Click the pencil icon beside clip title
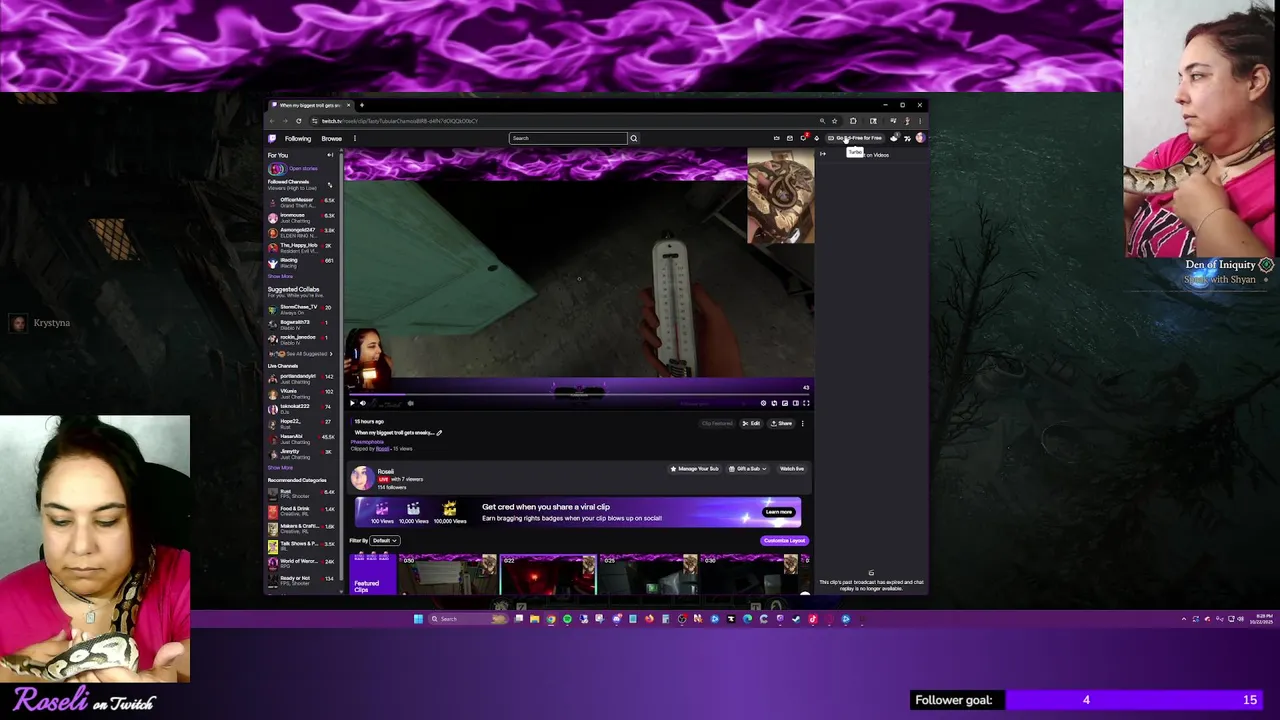Image resolution: width=1280 pixels, height=720 pixels. pyautogui.click(x=439, y=433)
